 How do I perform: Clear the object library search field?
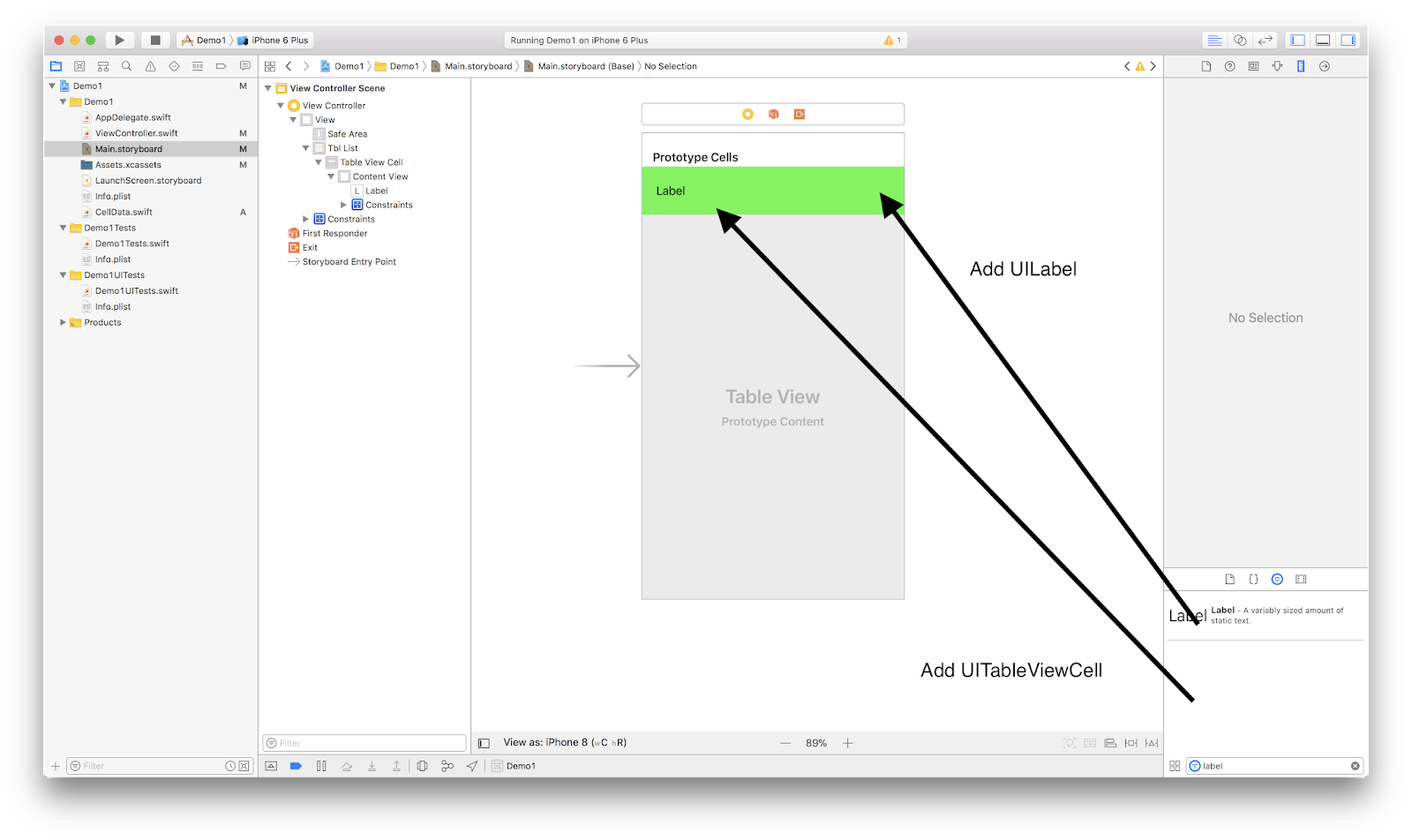pyautogui.click(x=1355, y=766)
